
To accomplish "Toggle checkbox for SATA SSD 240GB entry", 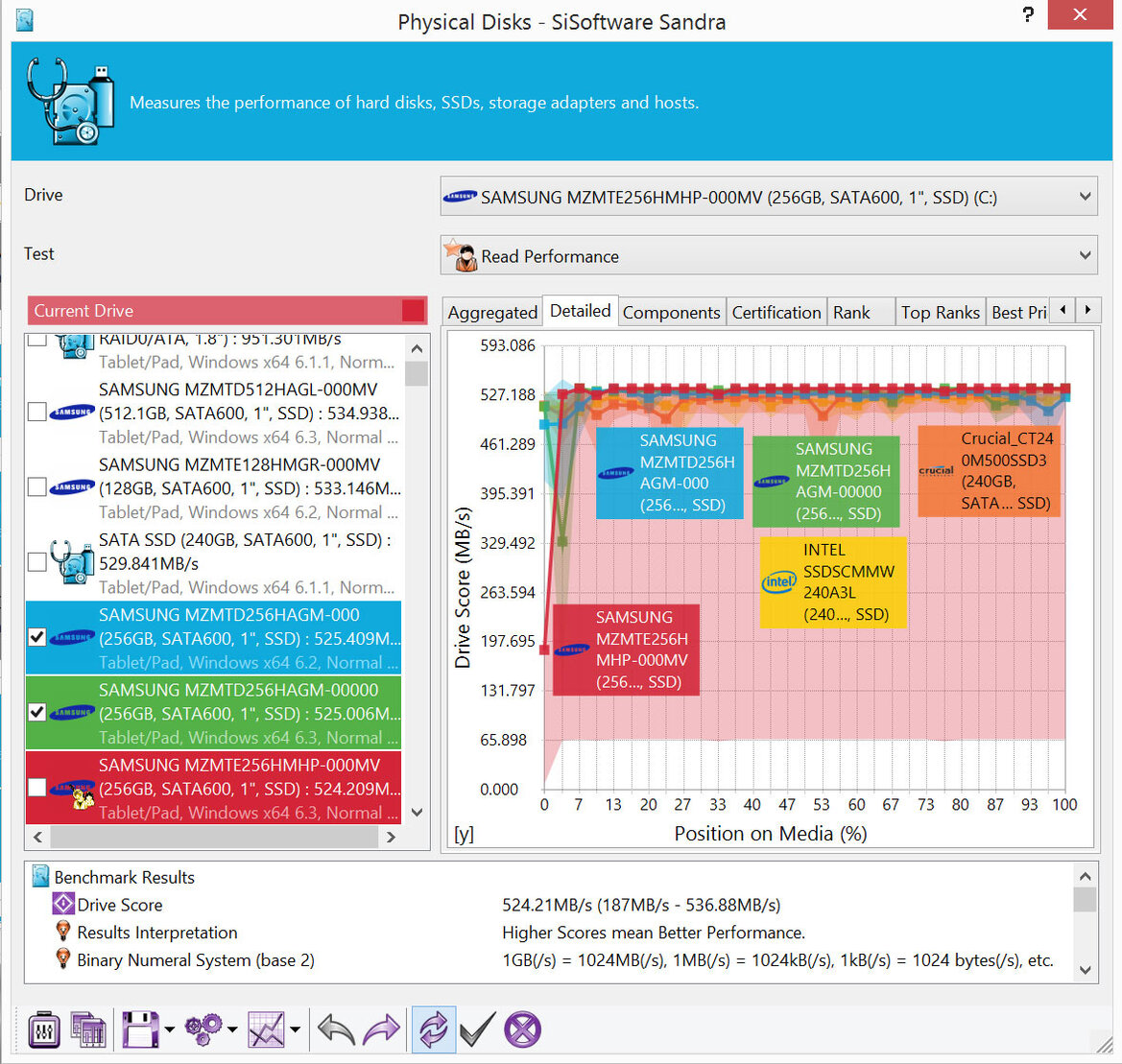I will click(x=36, y=562).
